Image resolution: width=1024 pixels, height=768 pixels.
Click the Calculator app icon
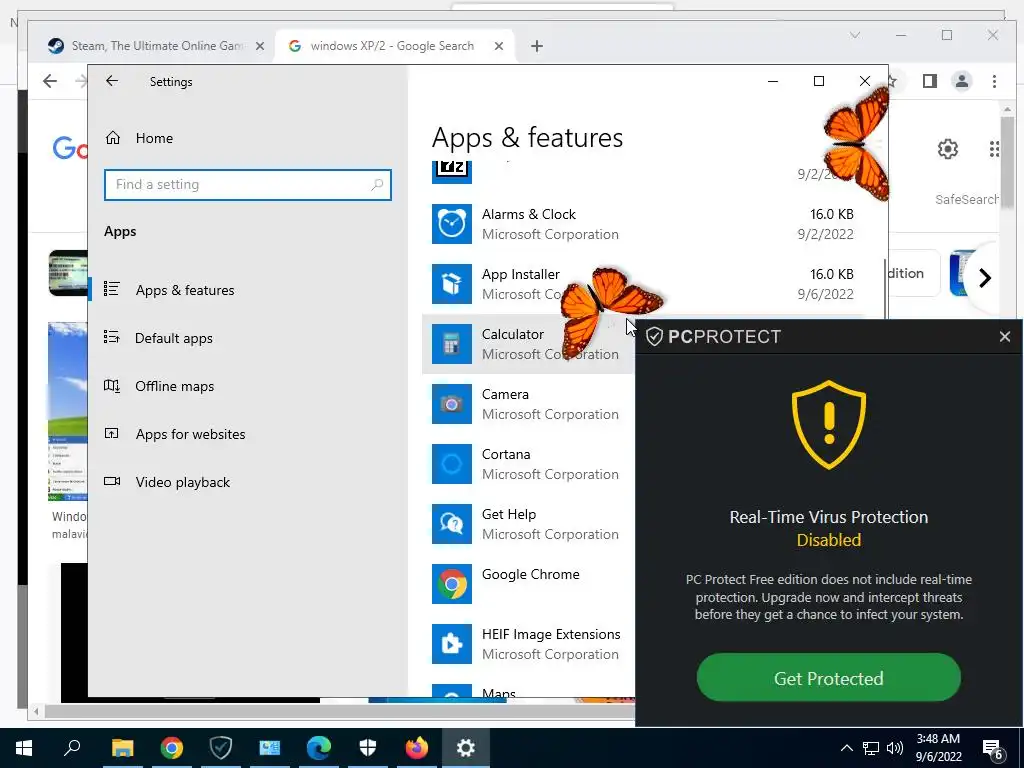pos(452,344)
